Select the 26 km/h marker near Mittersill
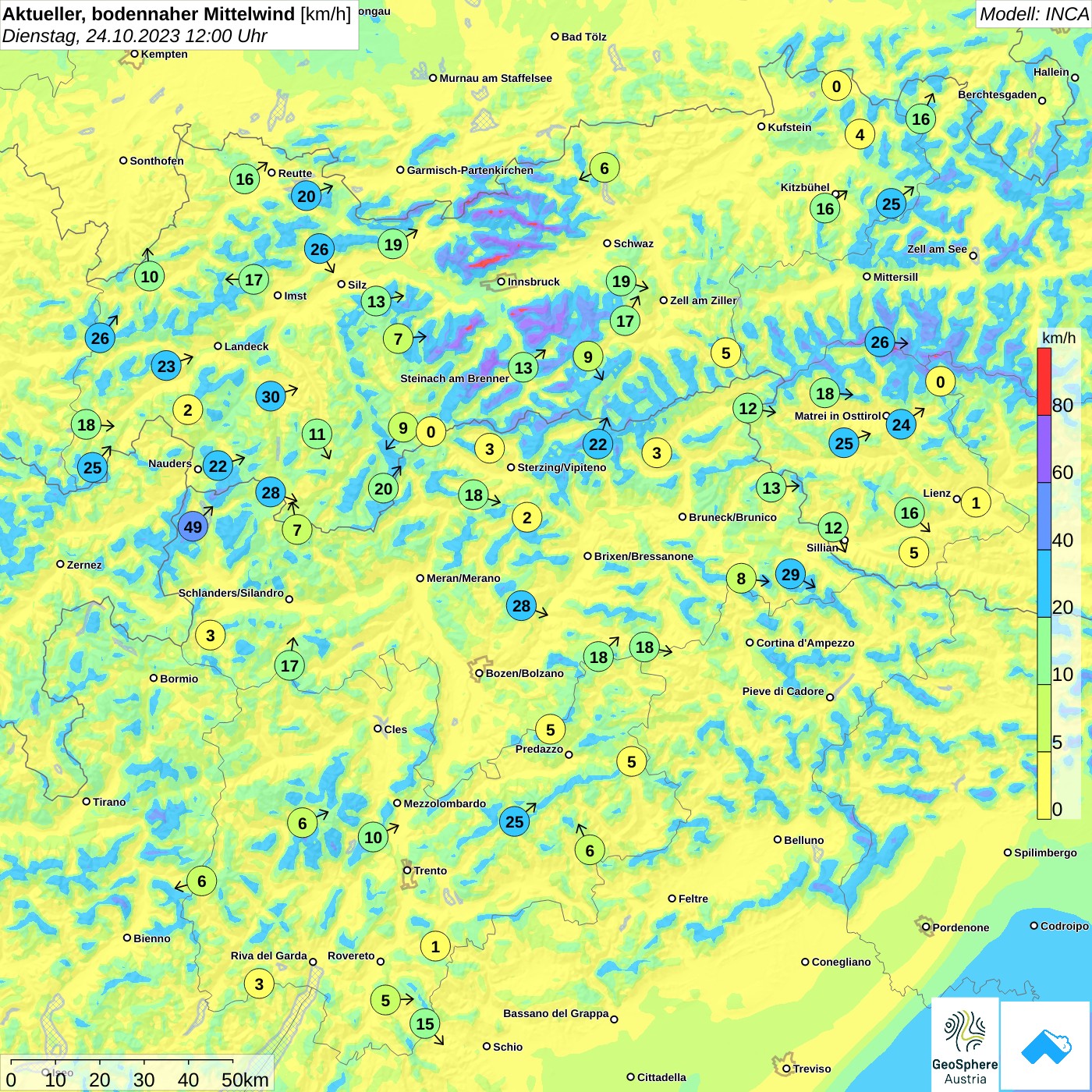This screenshot has height=1092, width=1092. tap(880, 342)
